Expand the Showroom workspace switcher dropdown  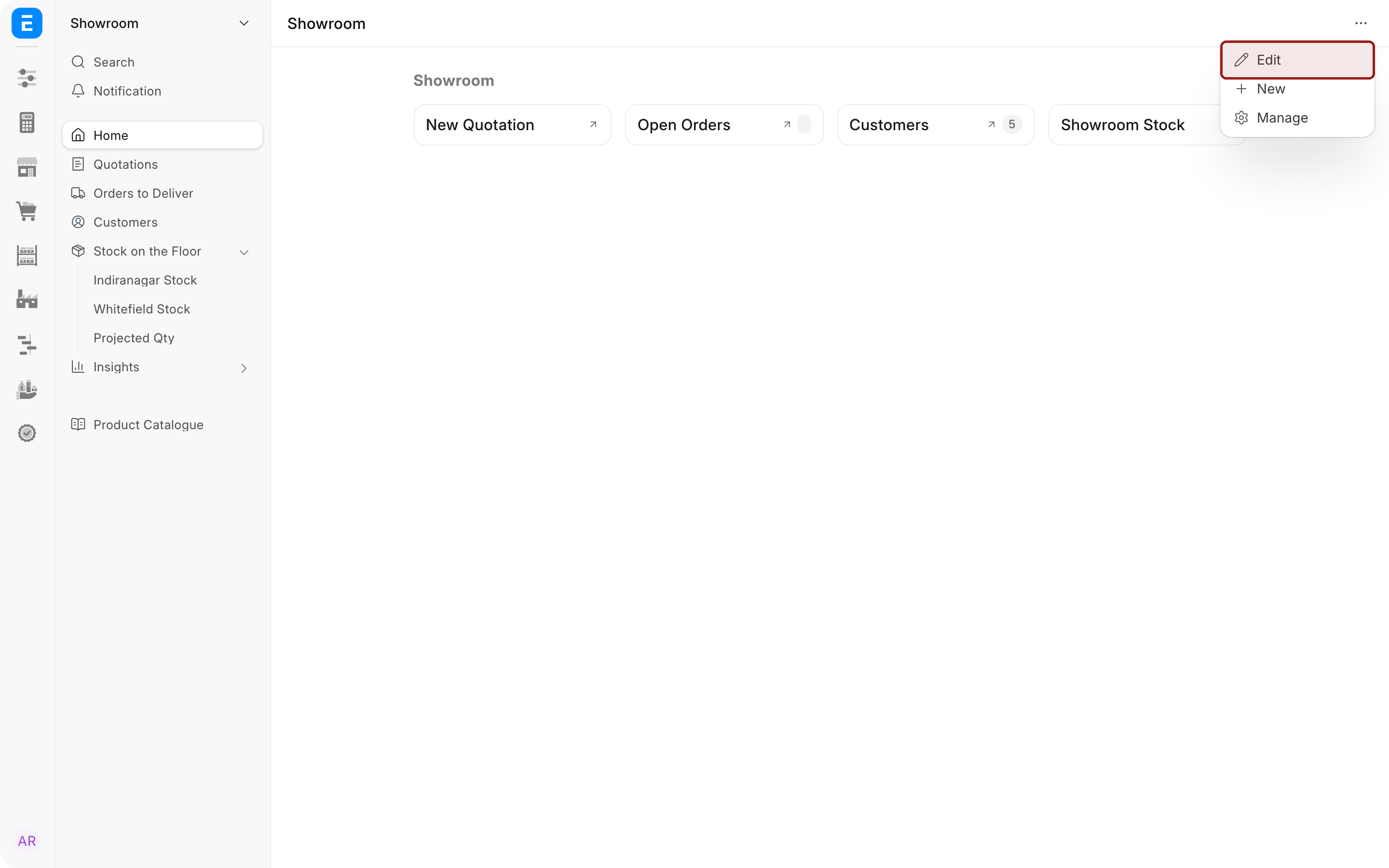[163, 24]
